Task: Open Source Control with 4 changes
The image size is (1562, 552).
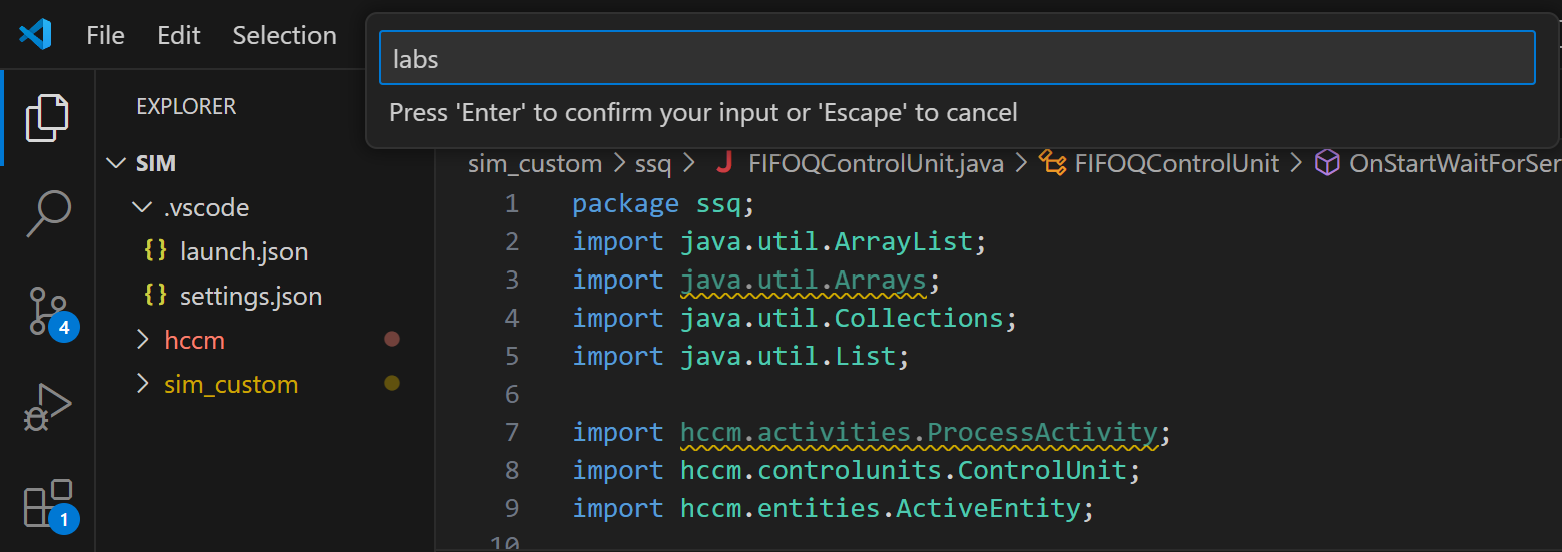Action: point(47,311)
